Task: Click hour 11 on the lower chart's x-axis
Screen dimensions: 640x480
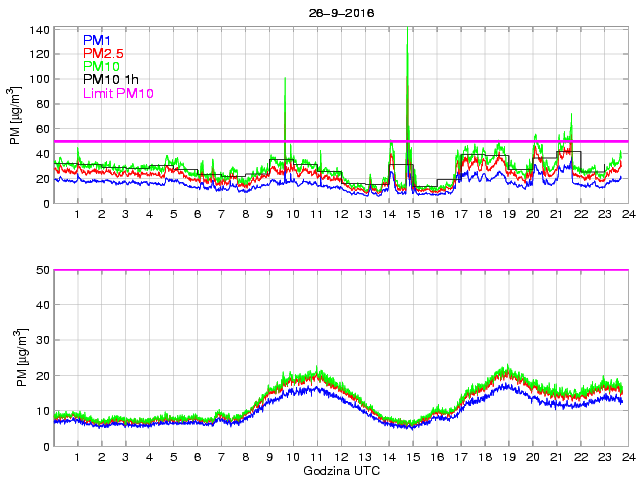Action: [317, 457]
